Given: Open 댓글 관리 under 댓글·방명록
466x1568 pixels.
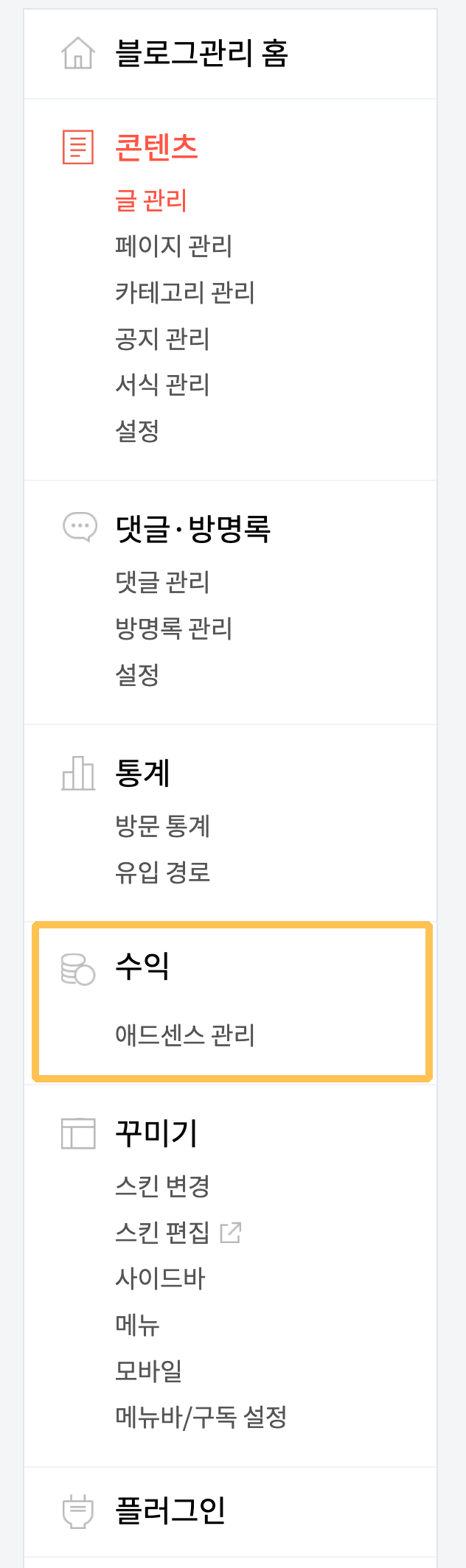Looking at the screenshot, I should pos(163,581).
